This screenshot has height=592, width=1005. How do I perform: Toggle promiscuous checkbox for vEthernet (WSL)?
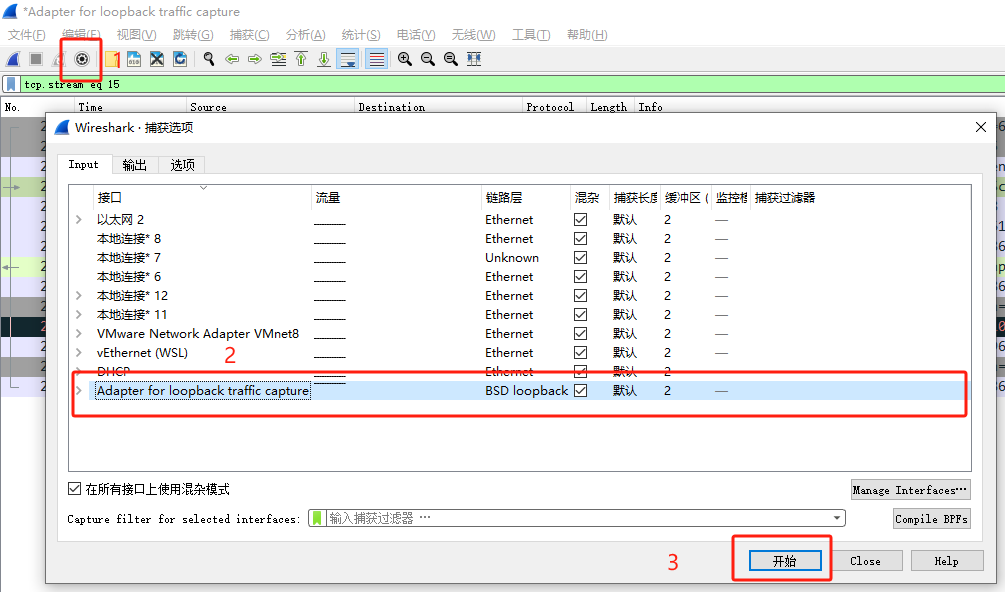coord(581,353)
